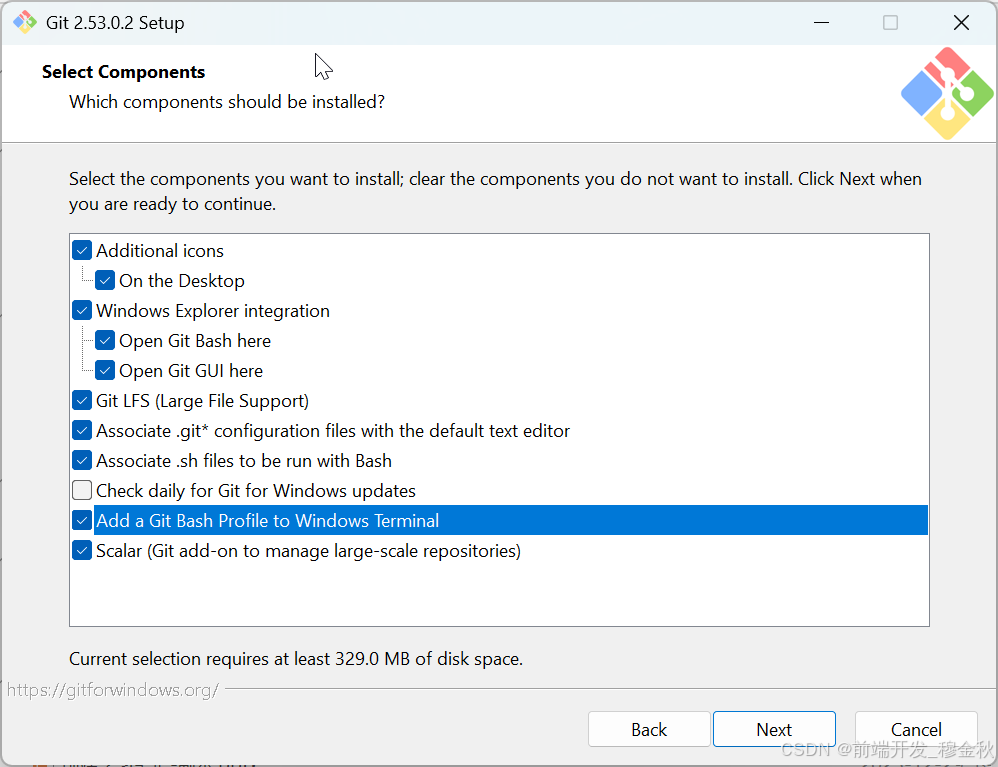The image size is (998, 767).
Task: Click the Next button
Action: [774, 729]
